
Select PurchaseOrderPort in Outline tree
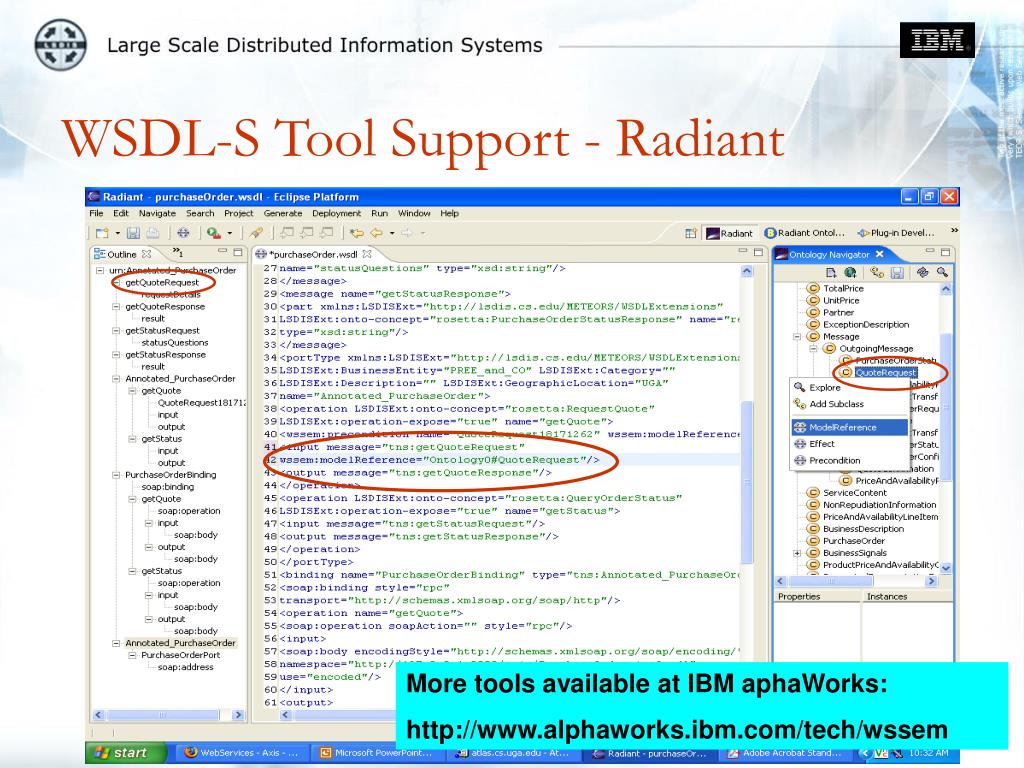181,655
